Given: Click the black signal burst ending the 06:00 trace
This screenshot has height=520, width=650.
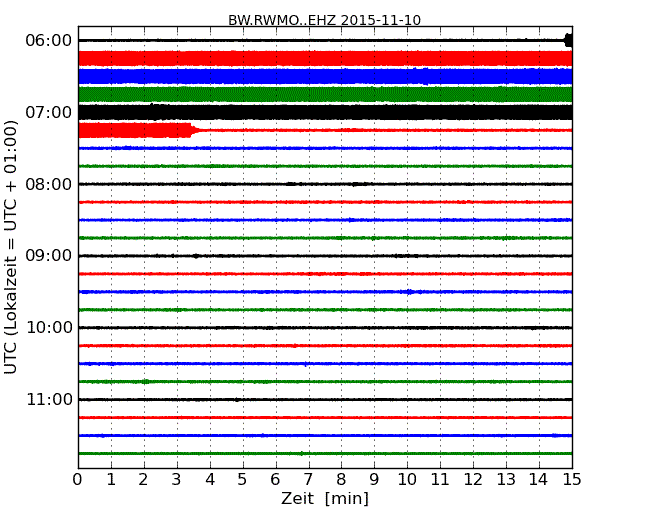Looking at the screenshot, I should click(x=568, y=41).
